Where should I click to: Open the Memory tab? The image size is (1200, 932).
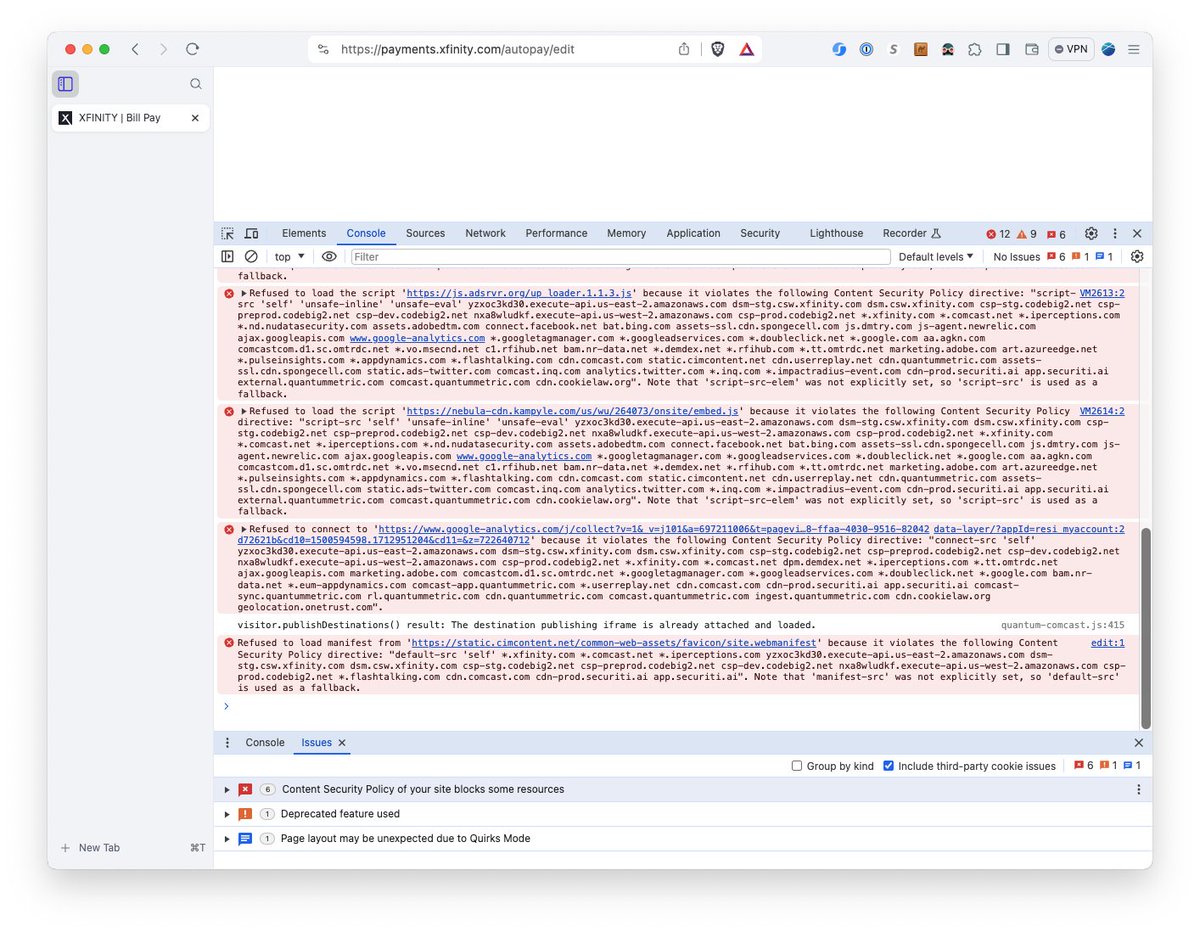point(626,233)
